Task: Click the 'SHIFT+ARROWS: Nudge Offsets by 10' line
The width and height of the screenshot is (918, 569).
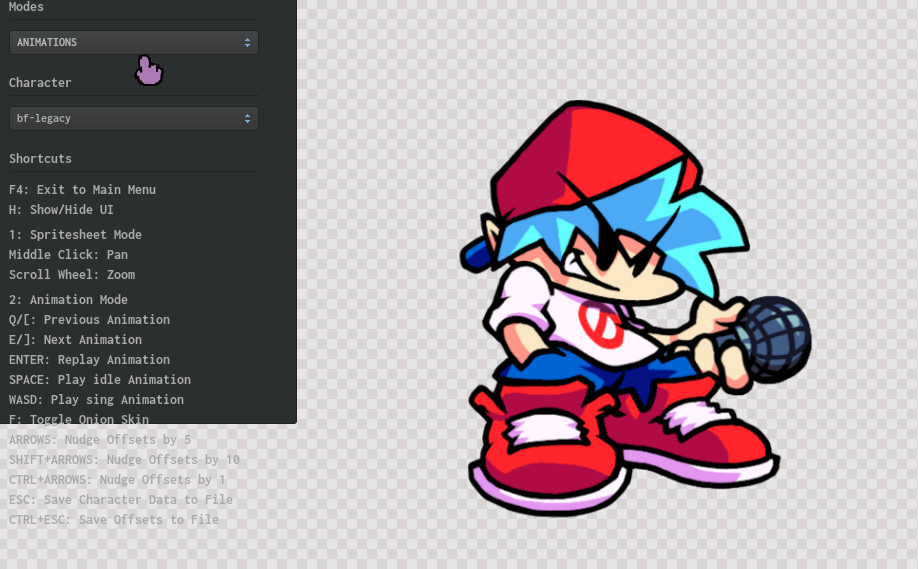Action: tap(124, 460)
